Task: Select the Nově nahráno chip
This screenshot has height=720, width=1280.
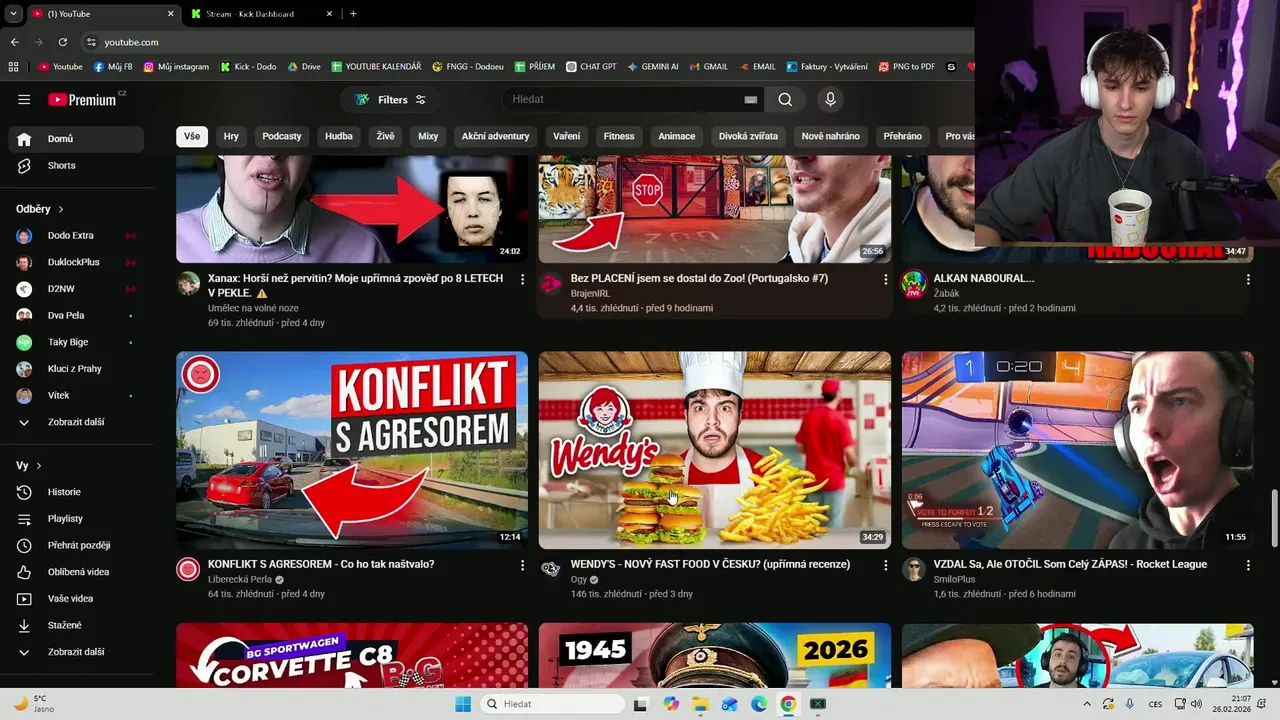Action: tap(831, 136)
